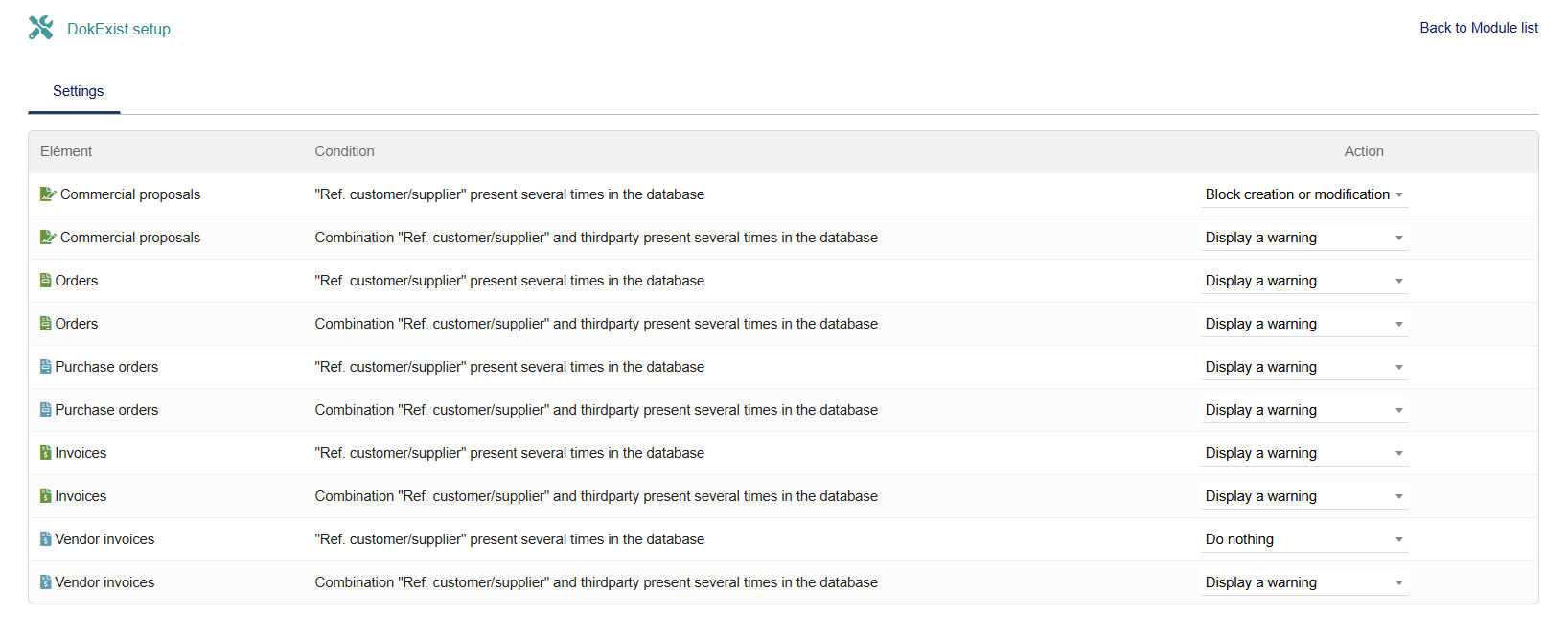Screen dimensions: 1568x638
Task: Open the first Purchase orders action dropdown
Action: click(x=1303, y=367)
